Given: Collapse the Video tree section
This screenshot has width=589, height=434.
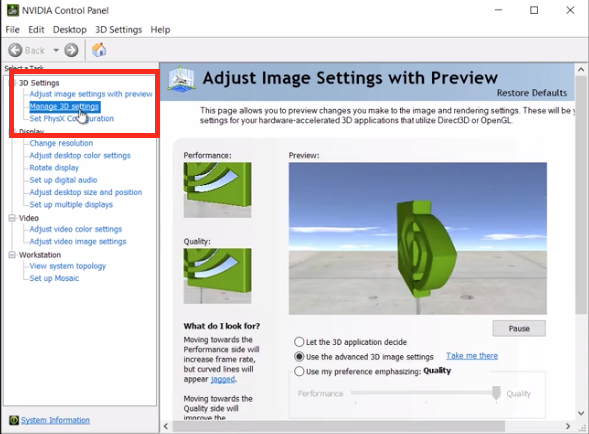Looking at the screenshot, I should coord(12,218).
